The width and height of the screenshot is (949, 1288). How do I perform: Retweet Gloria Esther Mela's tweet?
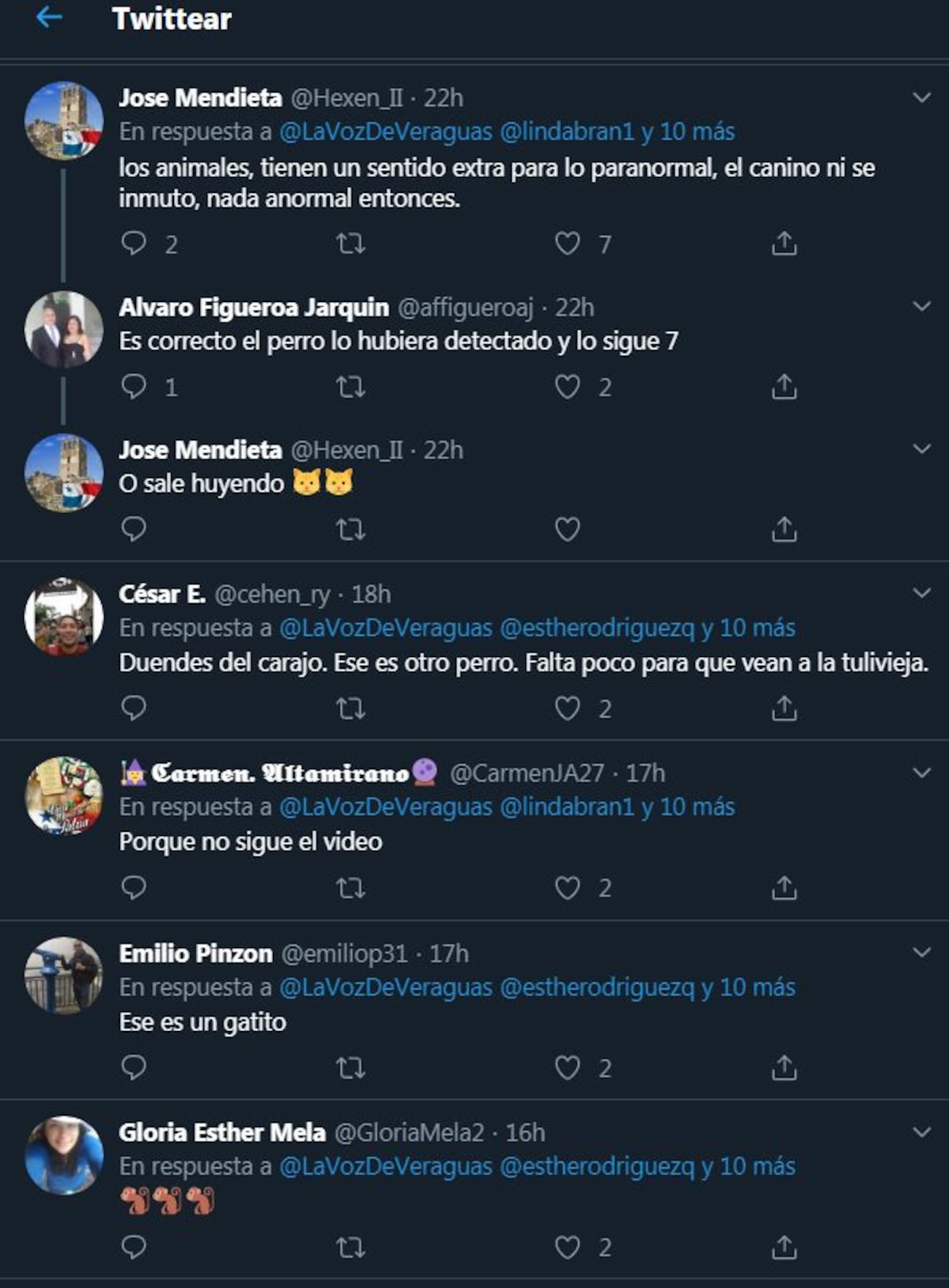tap(350, 1248)
